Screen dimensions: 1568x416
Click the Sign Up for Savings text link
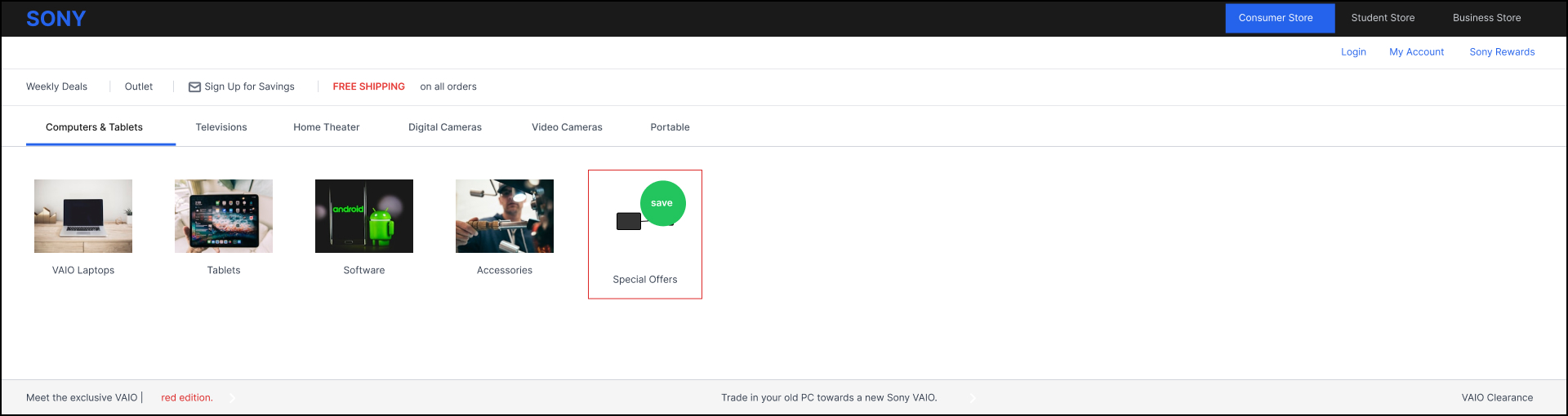(249, 86)
